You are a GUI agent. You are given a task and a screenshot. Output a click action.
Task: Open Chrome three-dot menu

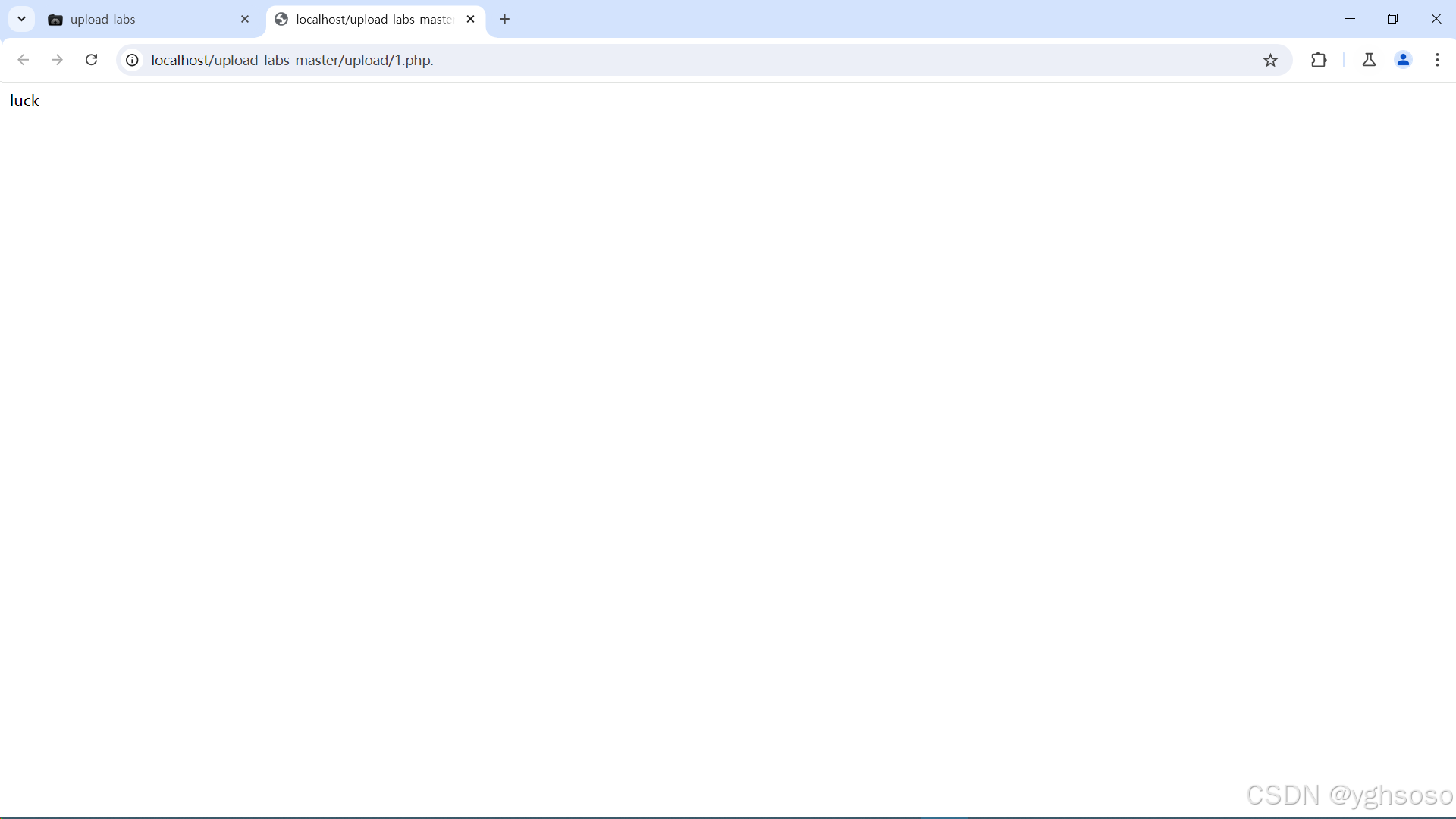(x=1437, y=60)
